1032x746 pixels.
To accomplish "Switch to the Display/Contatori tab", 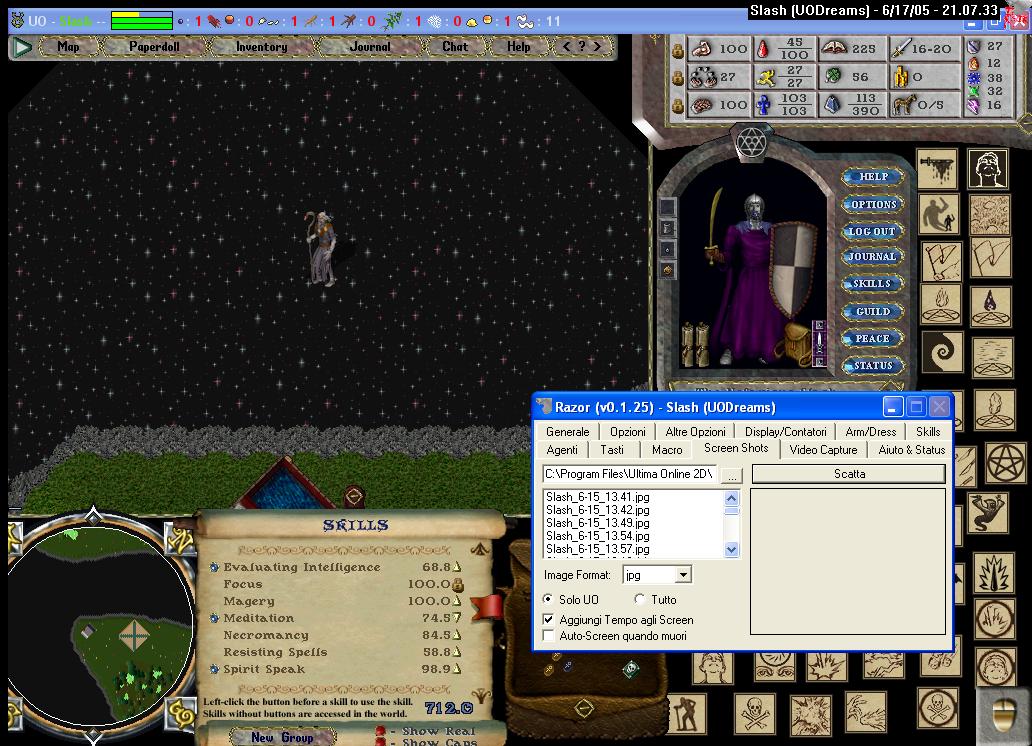I will [785, 432].
